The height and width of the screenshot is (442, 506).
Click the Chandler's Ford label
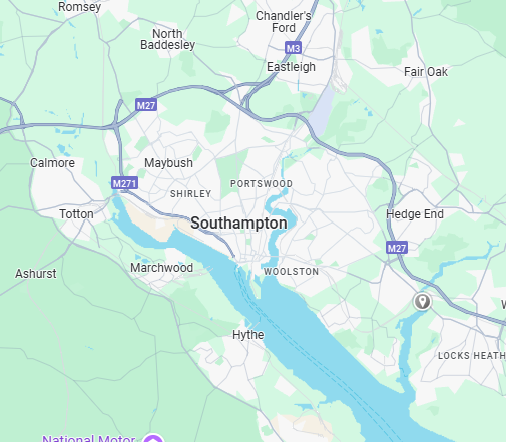pos(284,22)
